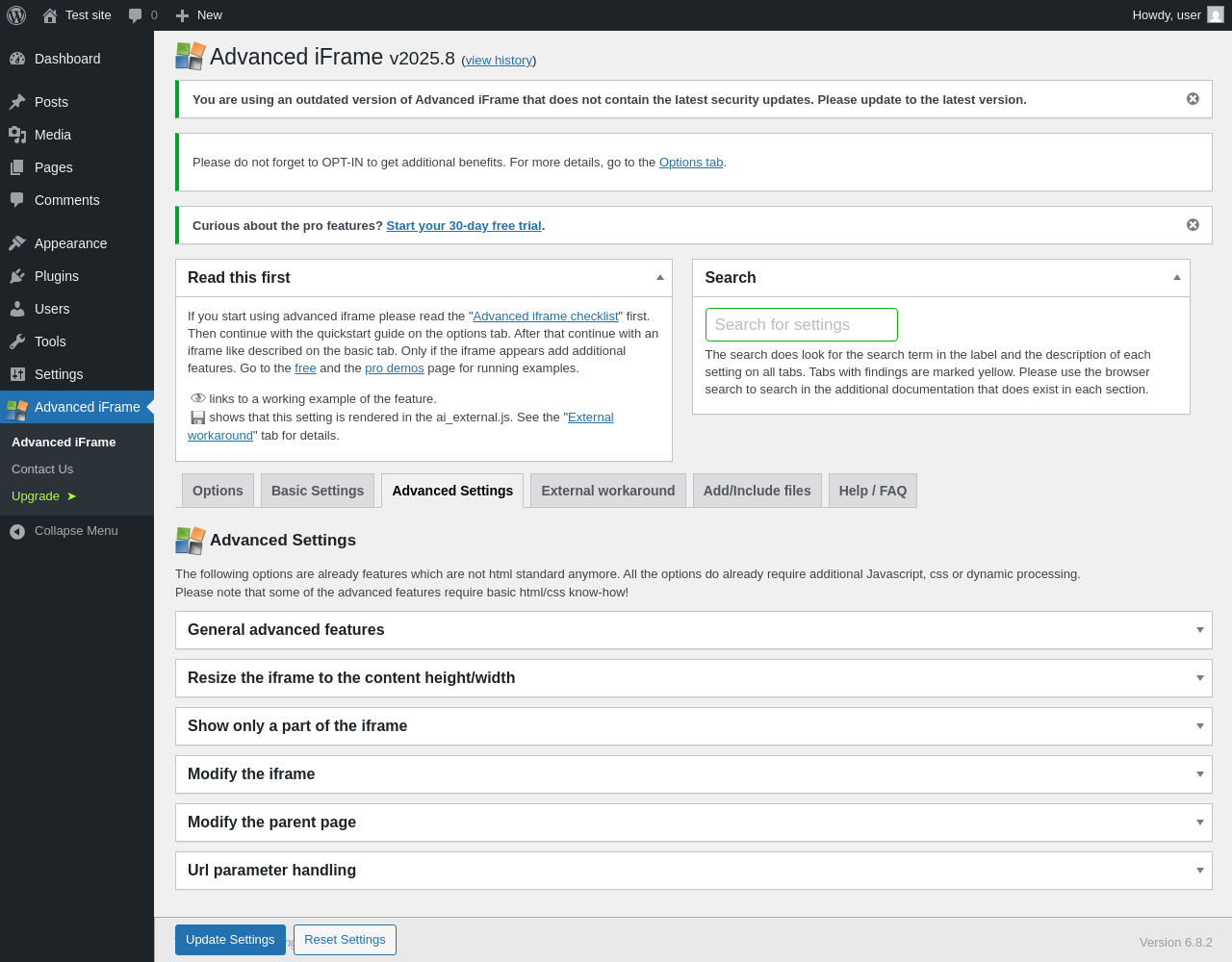Collapse the Search panel
Image resolution: width=1232 pixels, height=962 pixels.
[x=1177, y=277]
